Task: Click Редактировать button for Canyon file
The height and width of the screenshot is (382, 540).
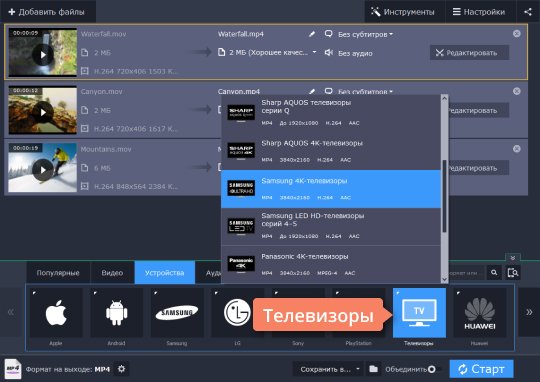Action: pyautogui.click(x=478, y=111)
